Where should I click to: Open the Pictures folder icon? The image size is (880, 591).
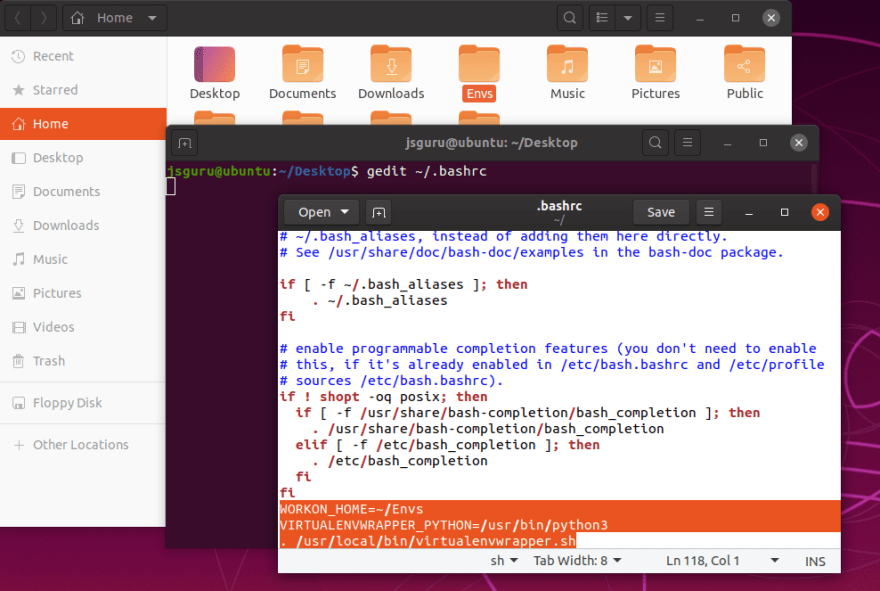[656, 73]
